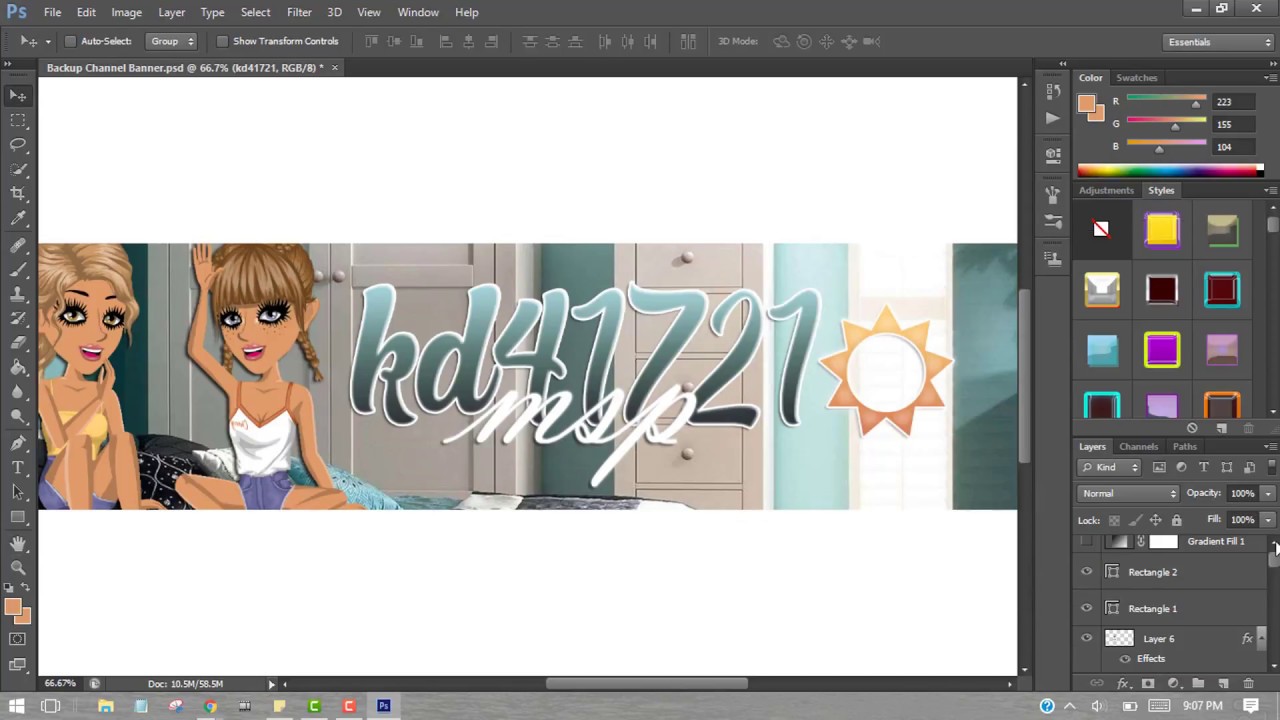Select the Brush tool
The width and height of the screenshot is (1280, 720).
[x=18, y=269]
